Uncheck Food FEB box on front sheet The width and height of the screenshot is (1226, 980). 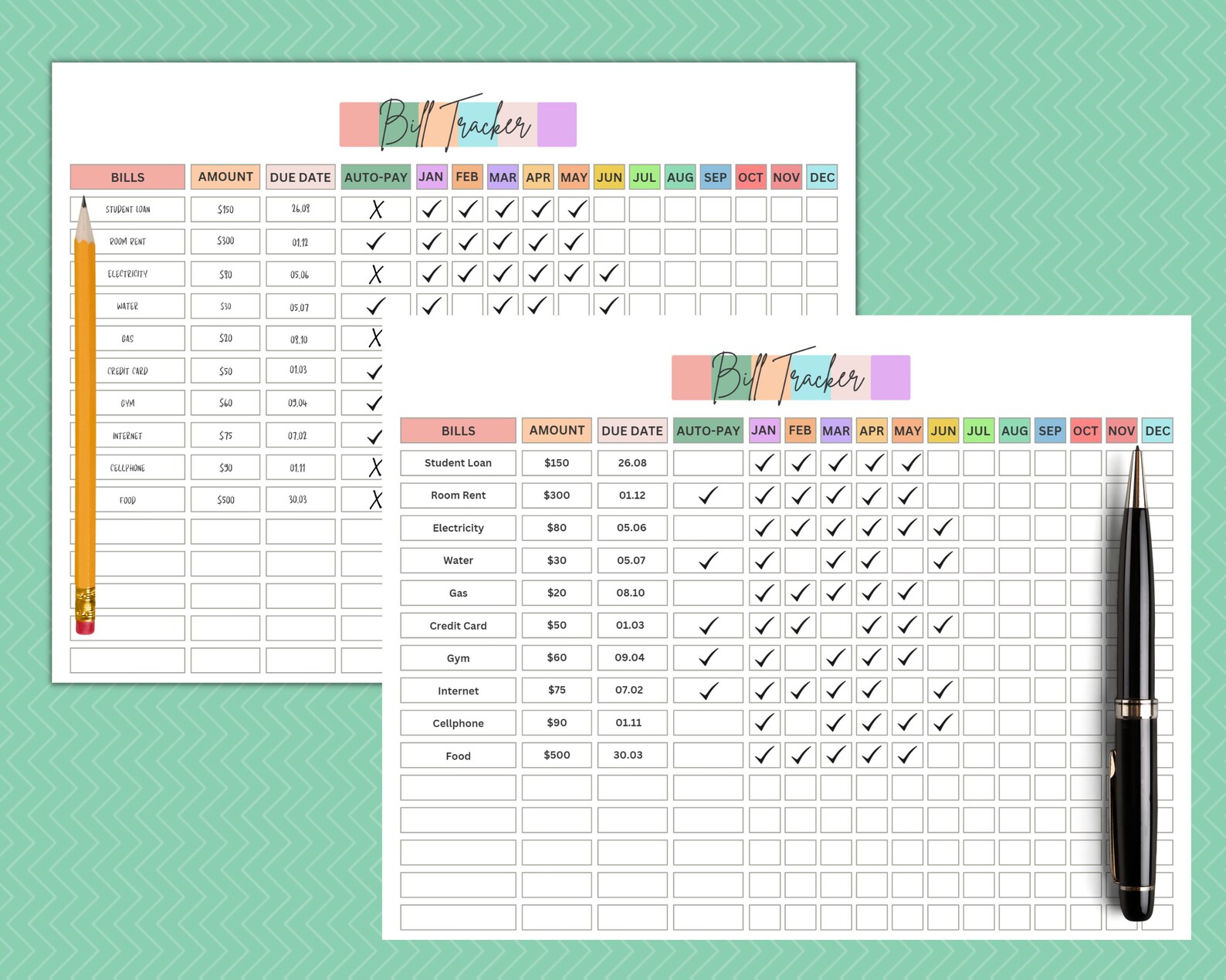pos(800,755)
